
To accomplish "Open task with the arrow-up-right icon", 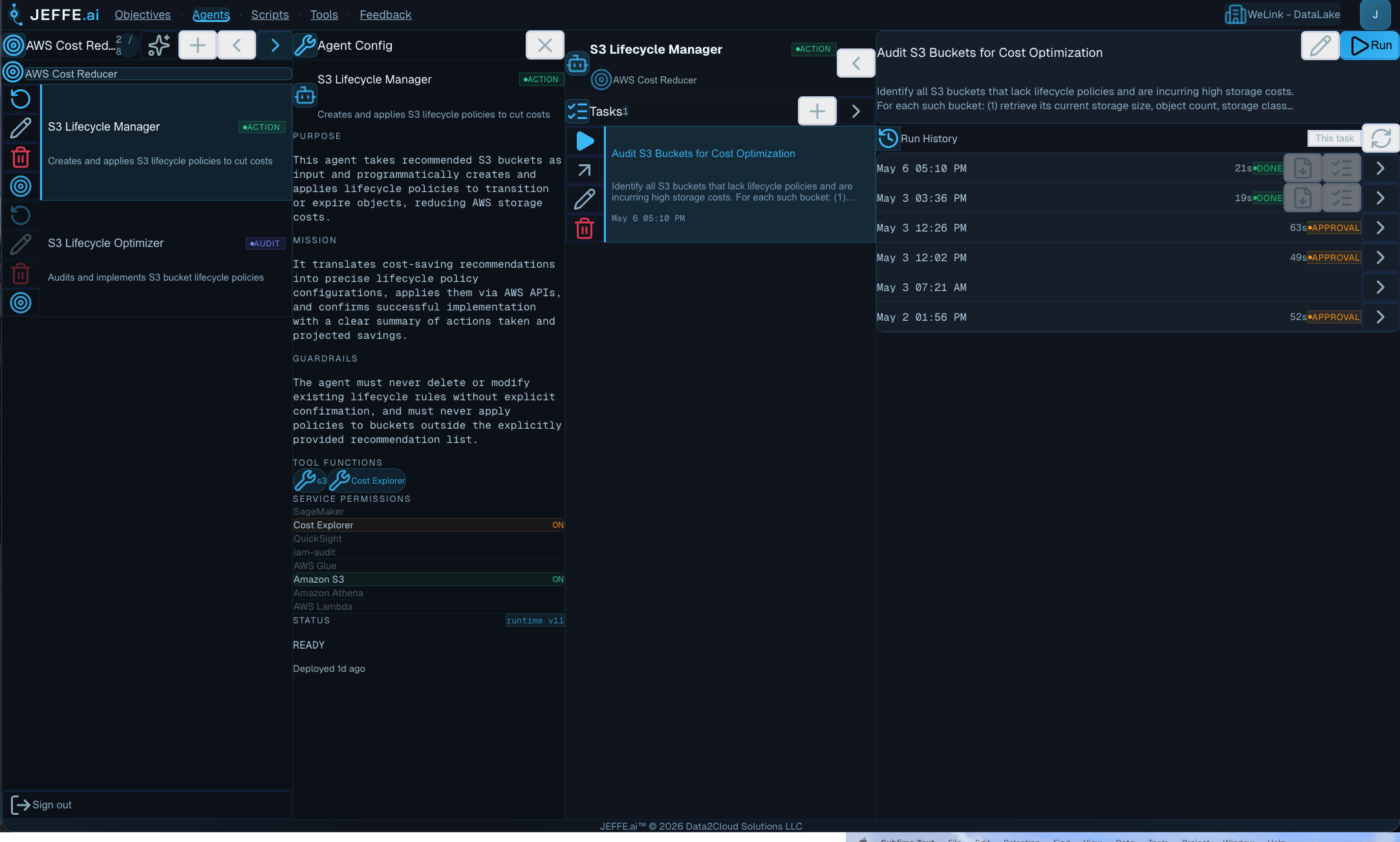I will (585, 170).
